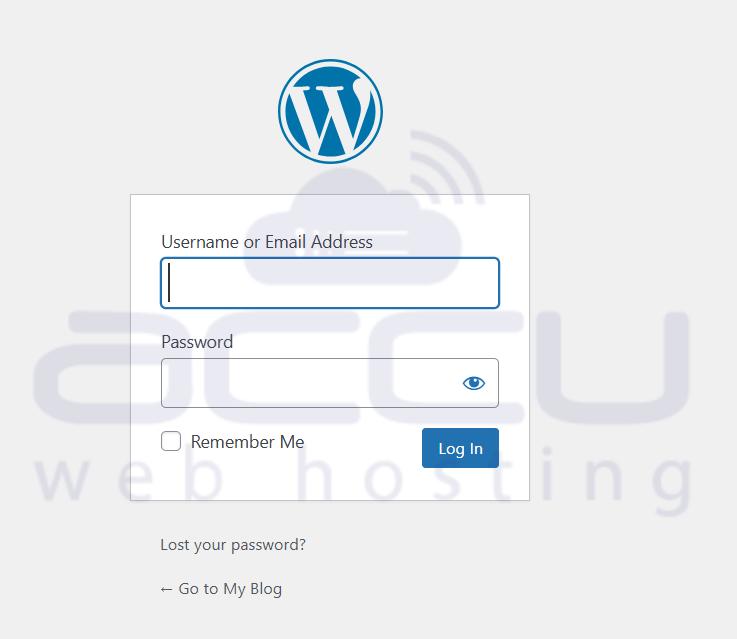
Task: Click the word Blog in the bottom link
Action: pos(266,589)
